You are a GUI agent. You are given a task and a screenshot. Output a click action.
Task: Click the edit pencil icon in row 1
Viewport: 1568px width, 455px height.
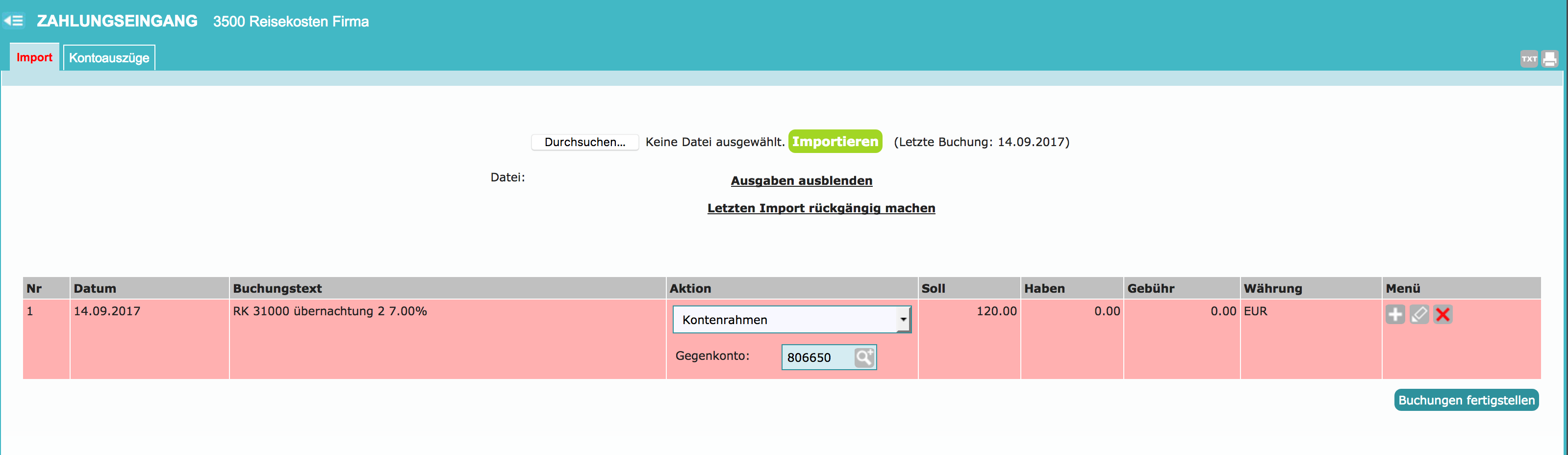click(1419, 314)
